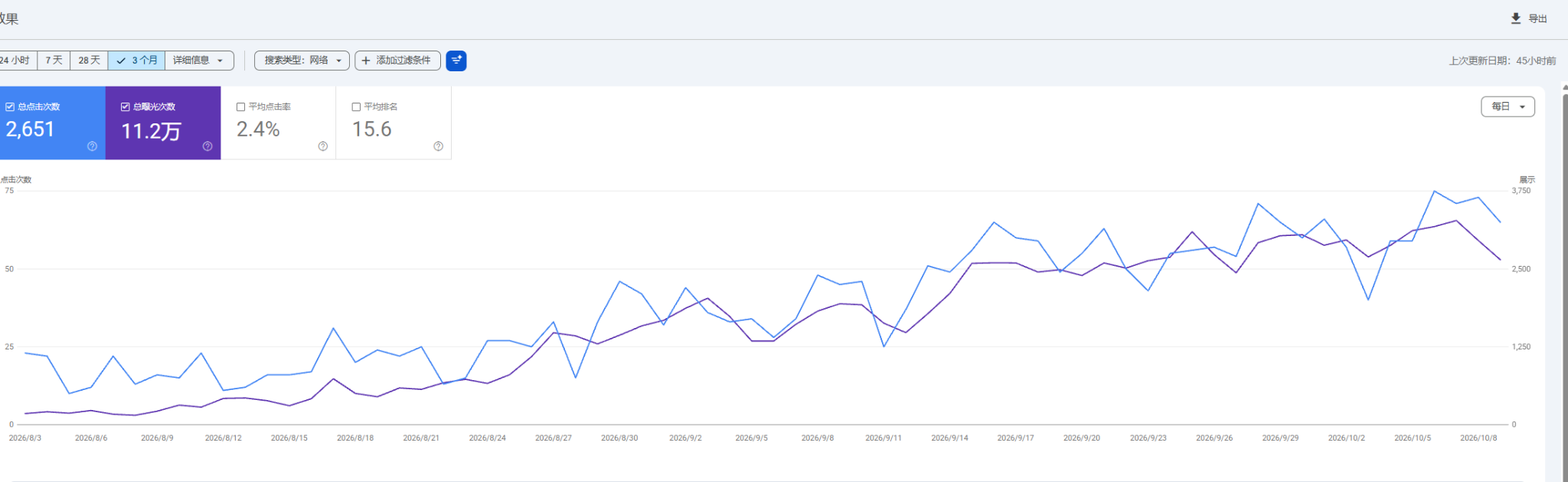Click the 2026/10/8 date label
The image size is (1568, 482).
point(1478,438)
